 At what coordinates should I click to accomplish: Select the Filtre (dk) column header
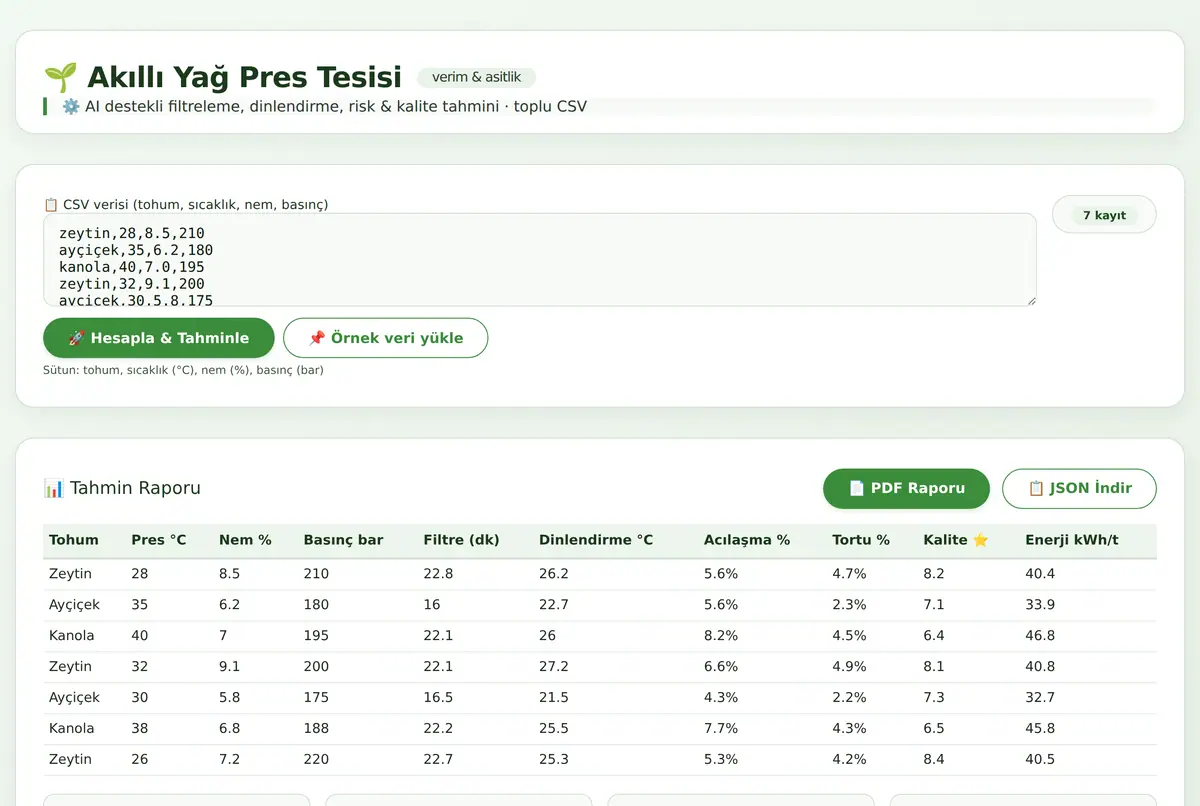(461, 540)
